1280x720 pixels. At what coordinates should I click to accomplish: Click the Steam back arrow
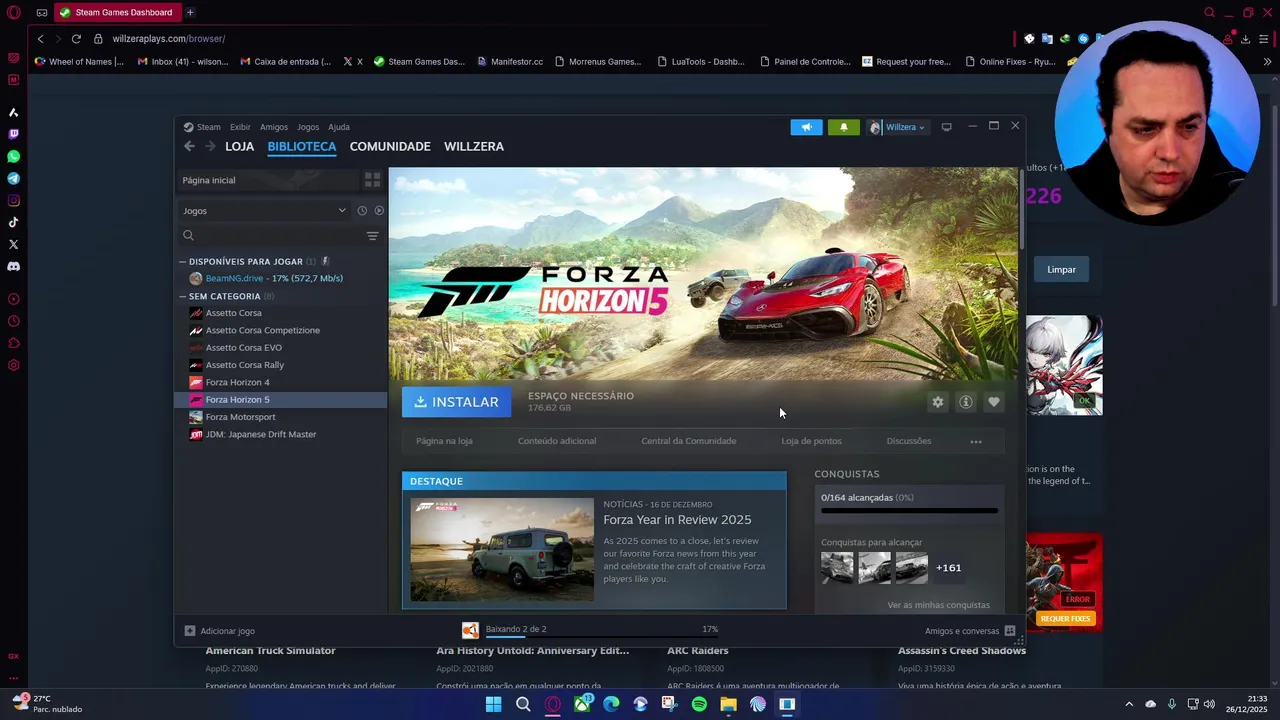coord(189,146)
